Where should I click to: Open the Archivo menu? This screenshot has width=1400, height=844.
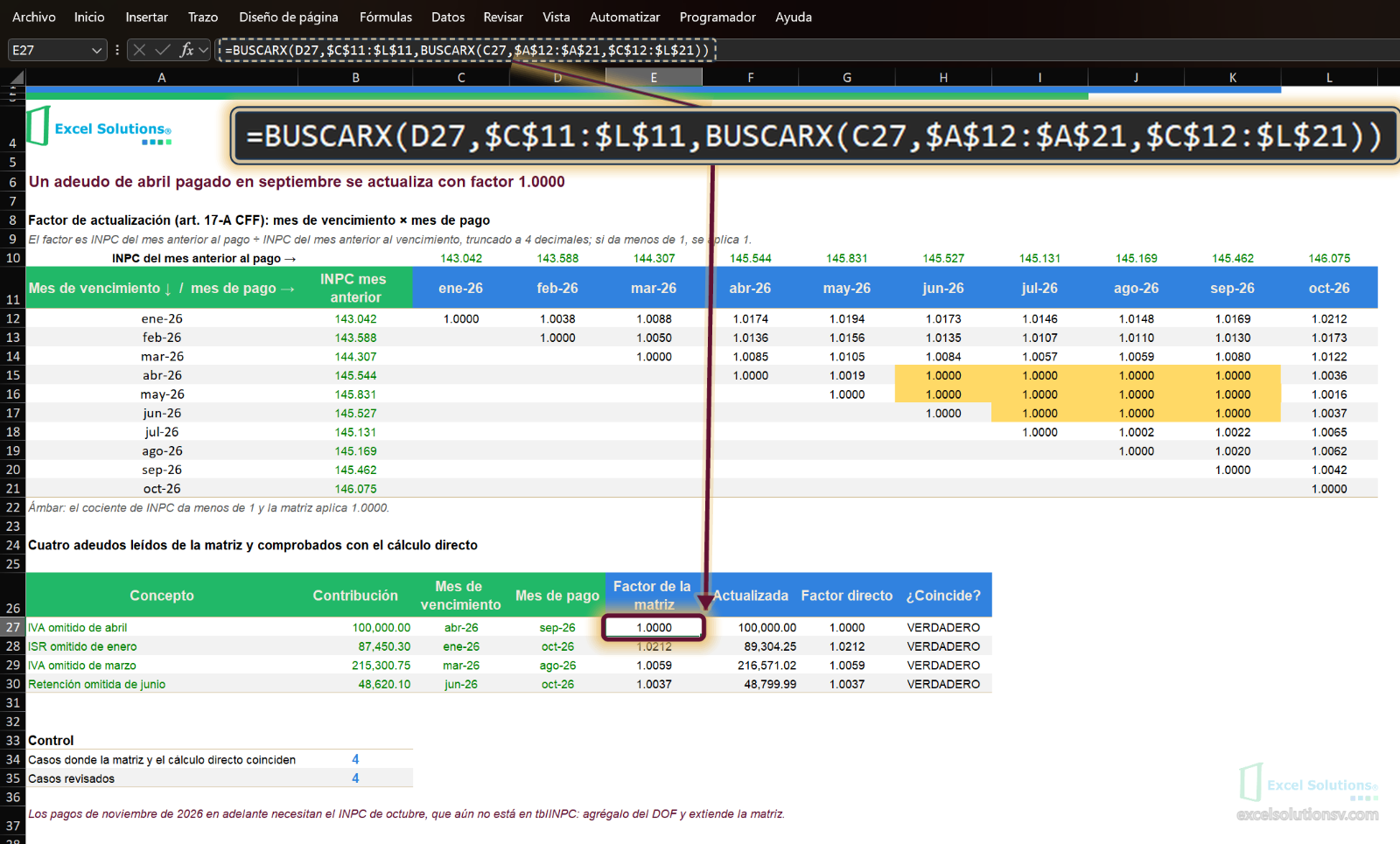(34, 17)
